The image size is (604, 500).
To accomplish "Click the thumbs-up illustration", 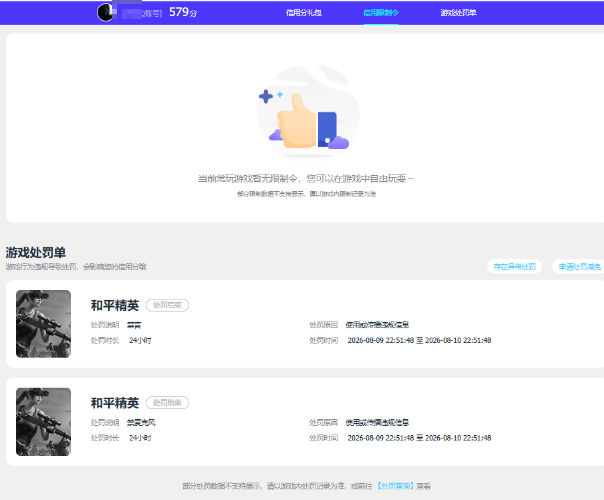I will pos(308,112).
